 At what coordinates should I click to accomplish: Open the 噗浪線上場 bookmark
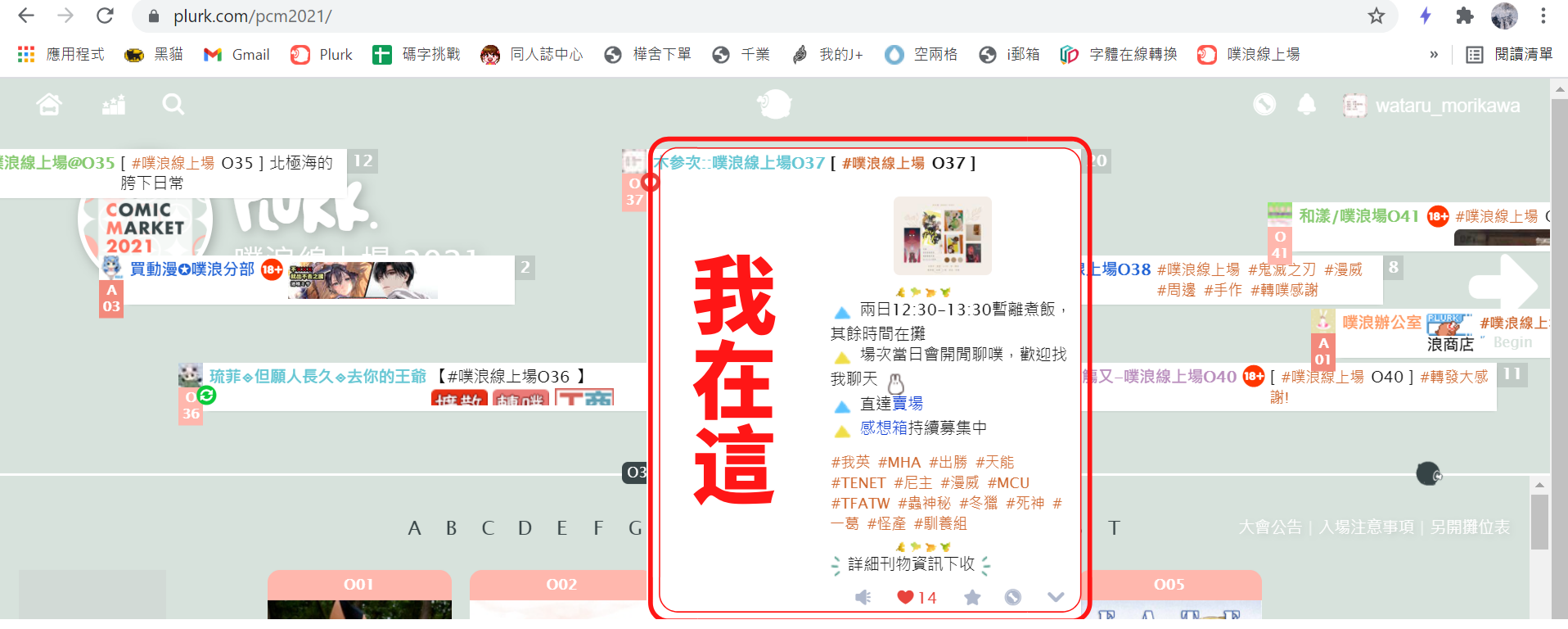[x=1249, y=54]
